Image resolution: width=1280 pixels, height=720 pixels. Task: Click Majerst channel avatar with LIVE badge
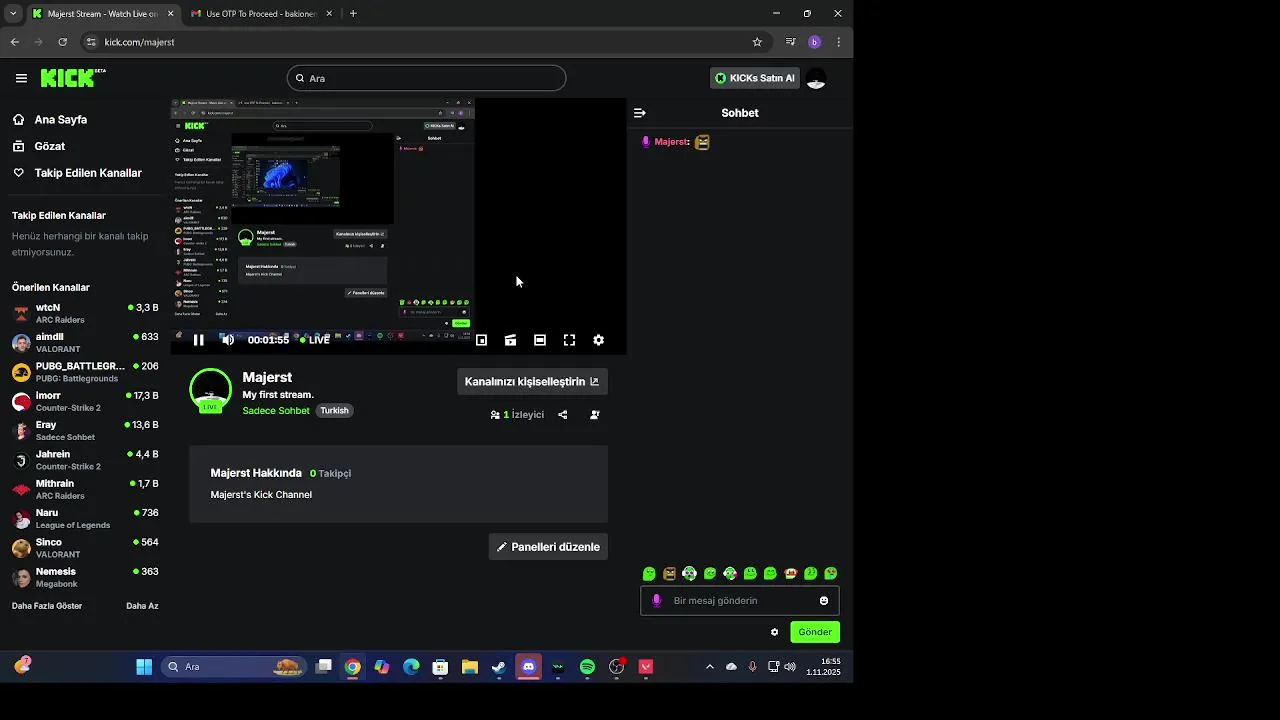tap(210, 390)
